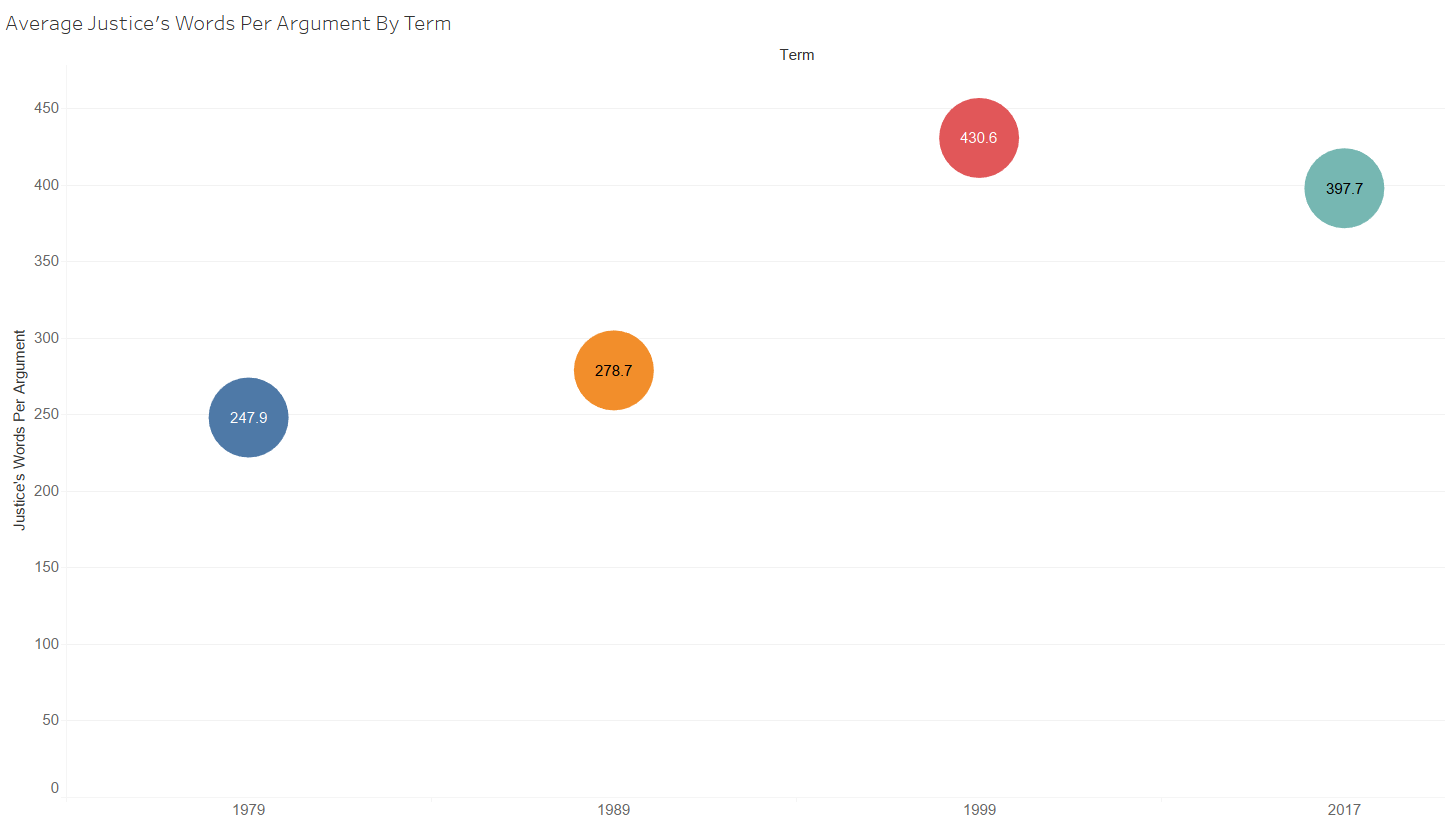
Task: Select the 2017 term axis label
Action: [x=1344, y=809]
